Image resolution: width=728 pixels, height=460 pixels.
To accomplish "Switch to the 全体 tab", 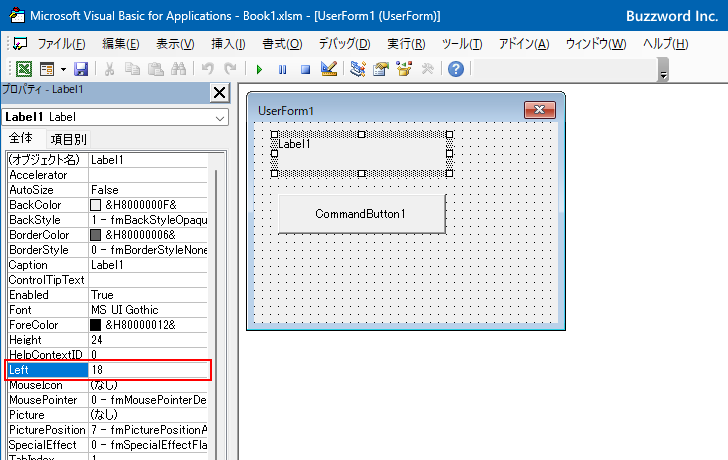I will coord(21,138).
